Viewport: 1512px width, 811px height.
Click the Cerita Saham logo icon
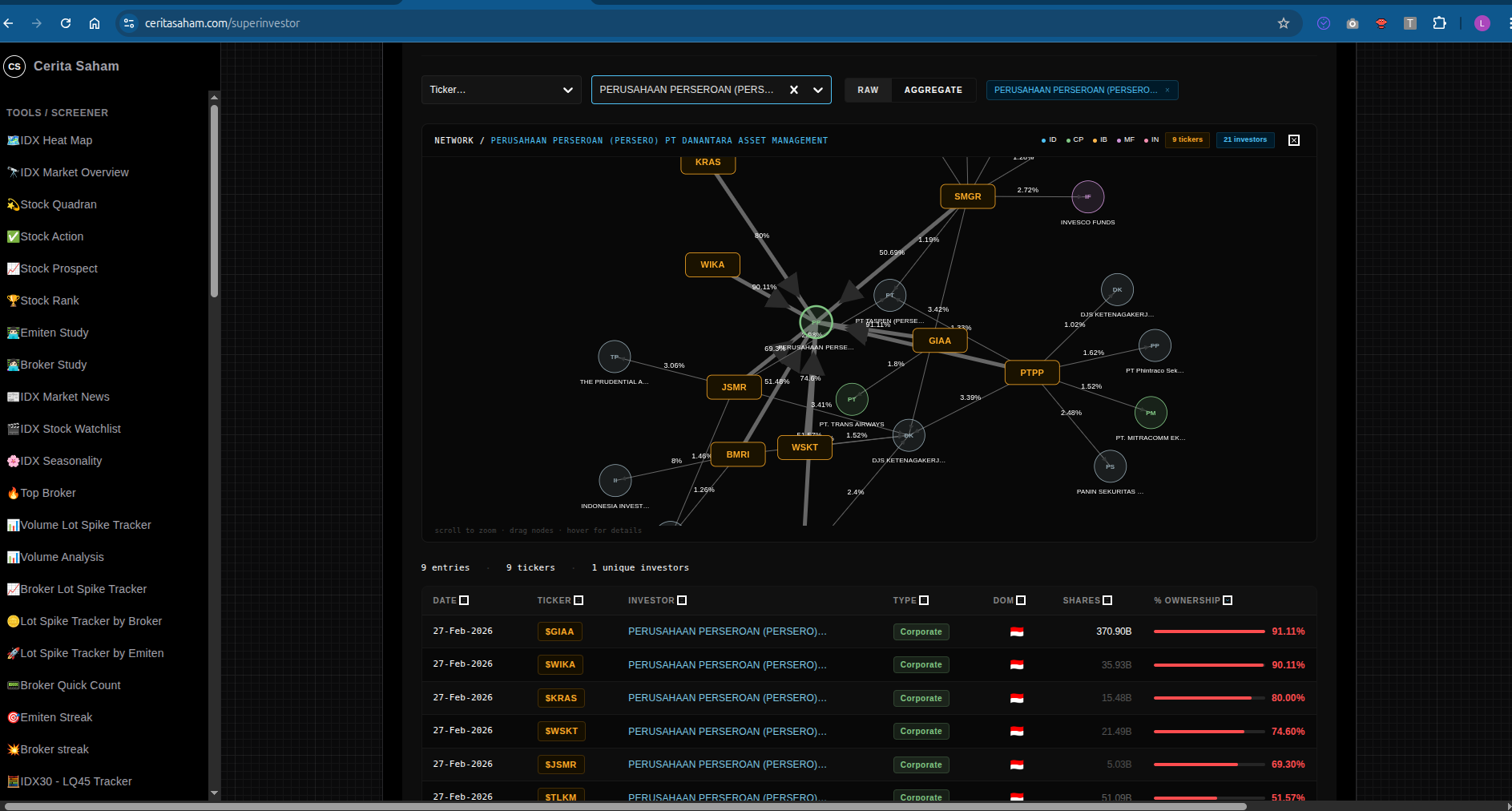14,67
